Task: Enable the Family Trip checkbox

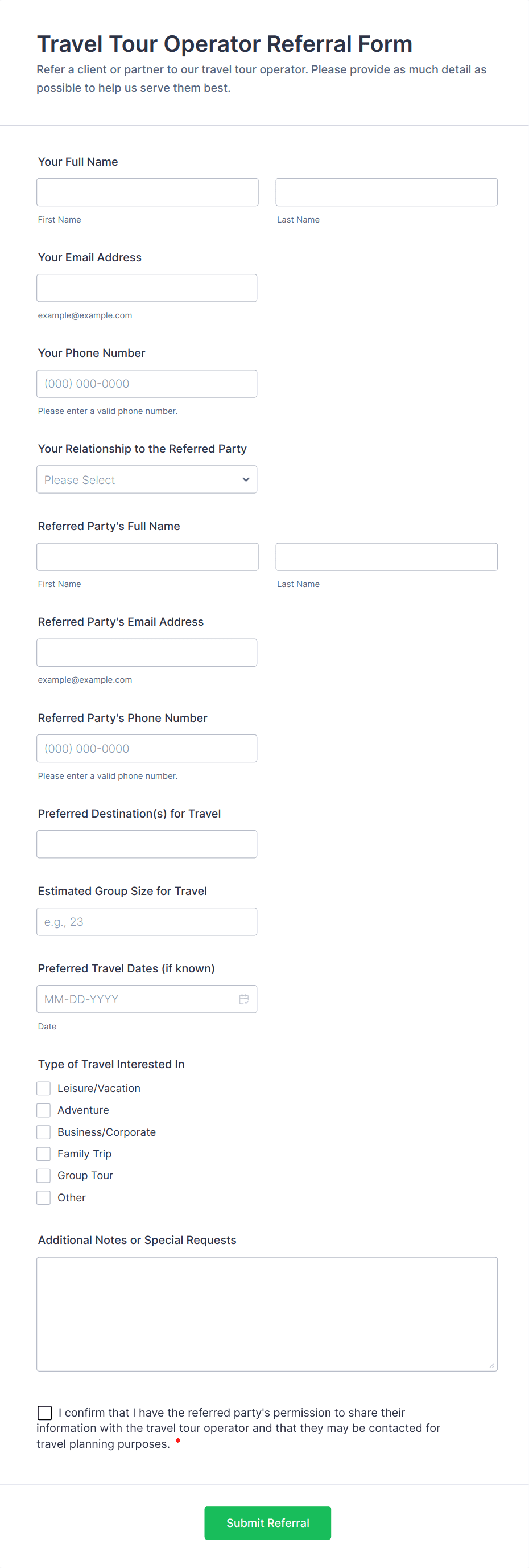Action: 44,1154
